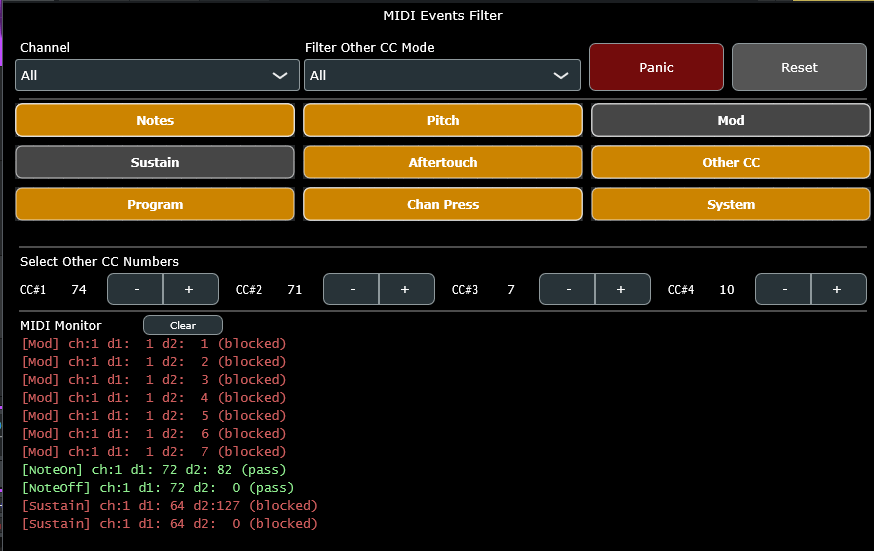Toggle the System filter button

pyautogui.click(x=730, y=204)
